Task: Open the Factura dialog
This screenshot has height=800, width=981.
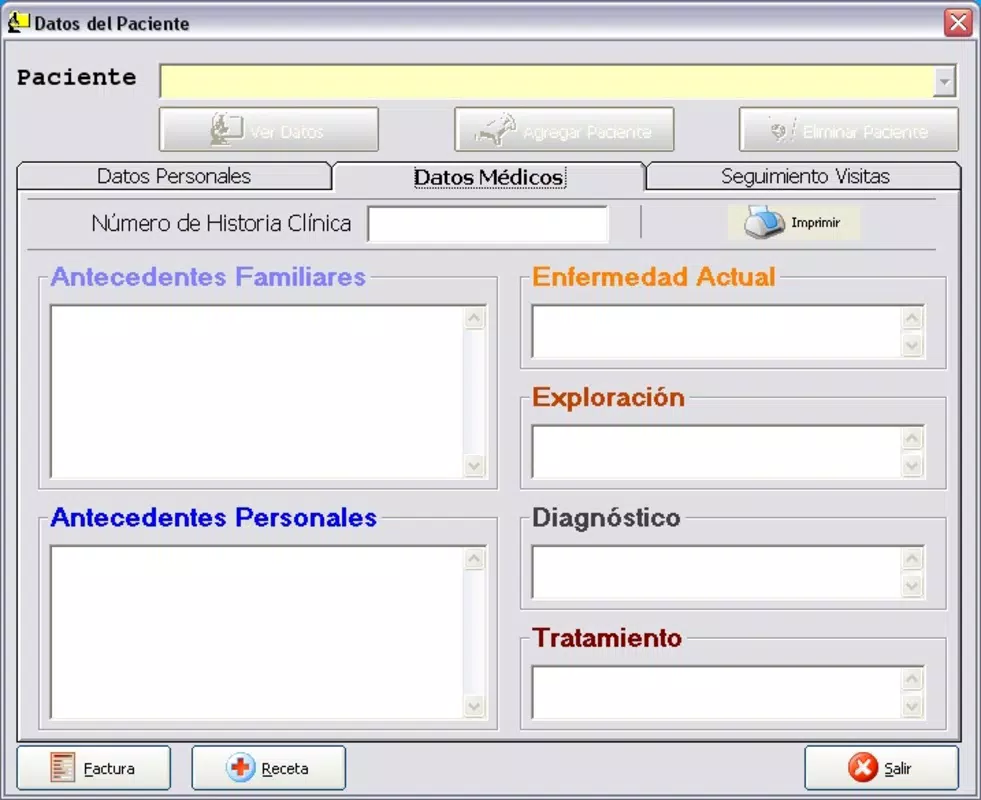Action: (94, 767)
